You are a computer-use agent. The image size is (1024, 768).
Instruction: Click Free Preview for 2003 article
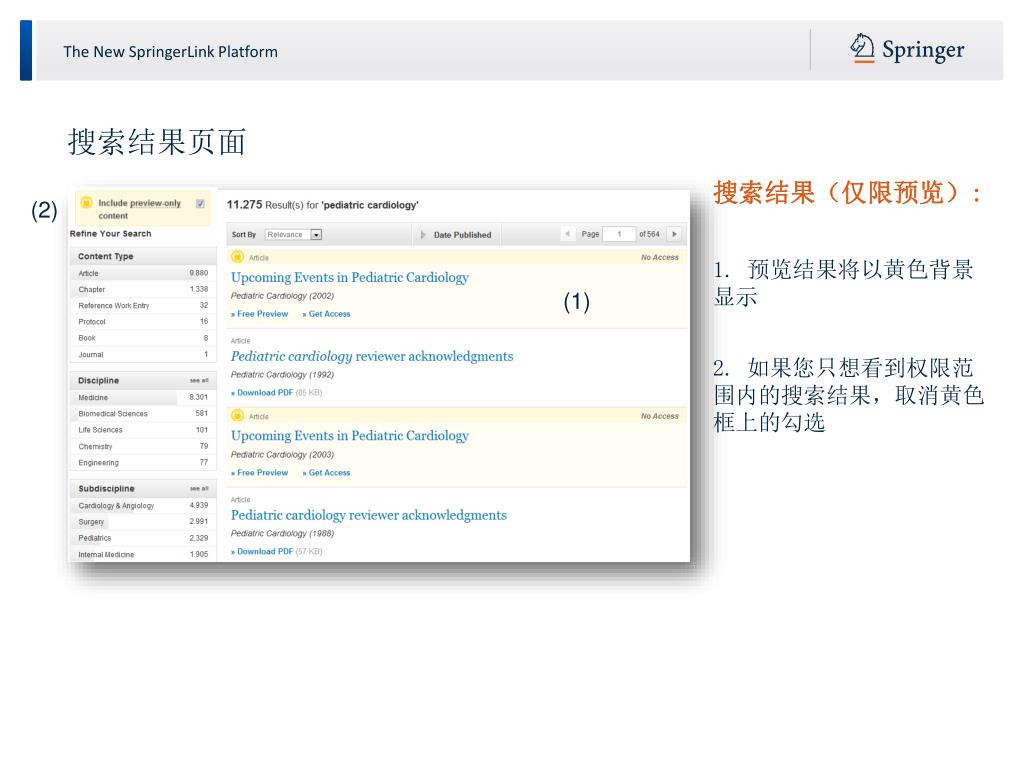coord(259,473)
